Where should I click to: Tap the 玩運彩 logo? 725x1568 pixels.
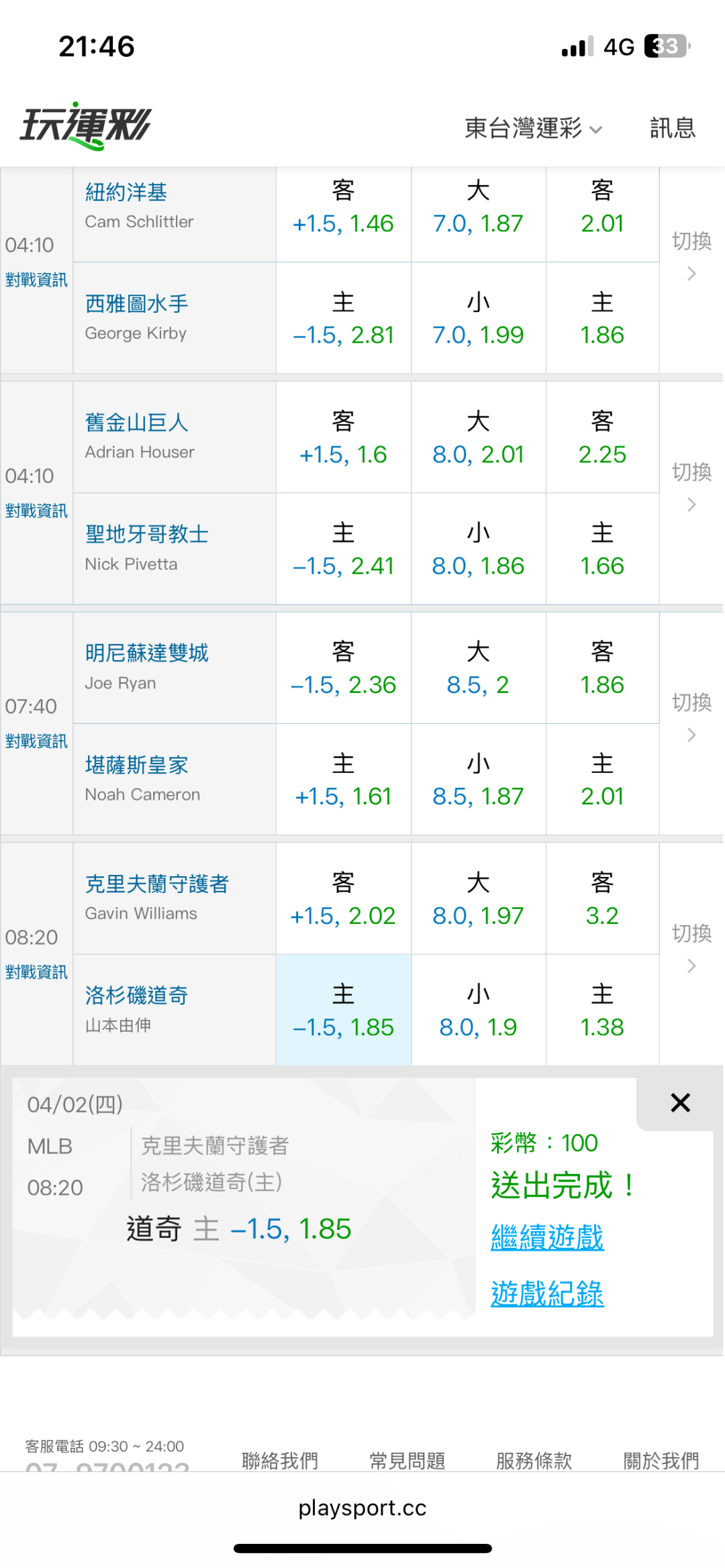(x=86, y=125)
